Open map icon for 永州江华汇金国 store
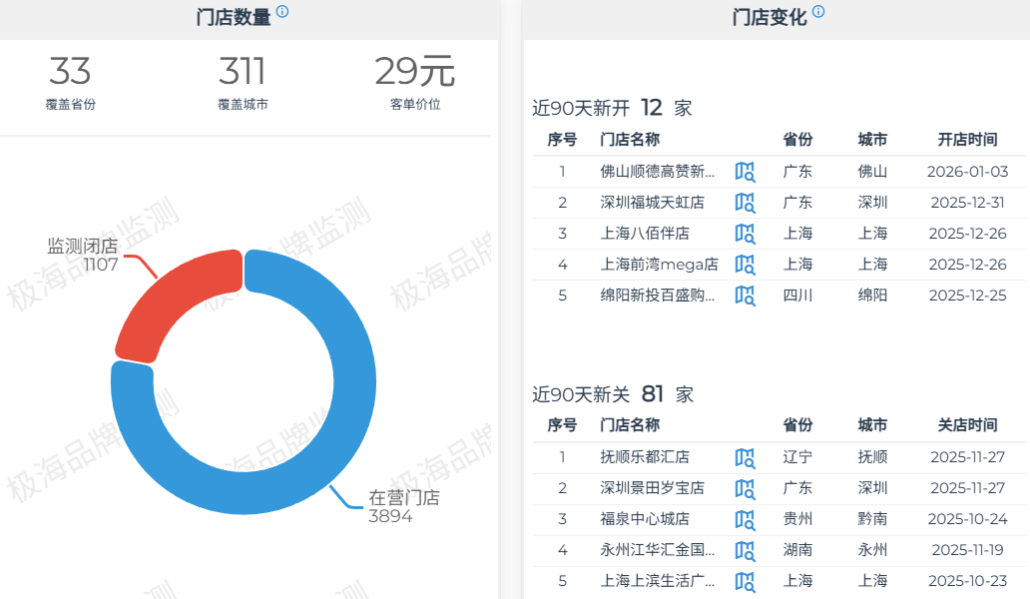 tap(745, 550)
